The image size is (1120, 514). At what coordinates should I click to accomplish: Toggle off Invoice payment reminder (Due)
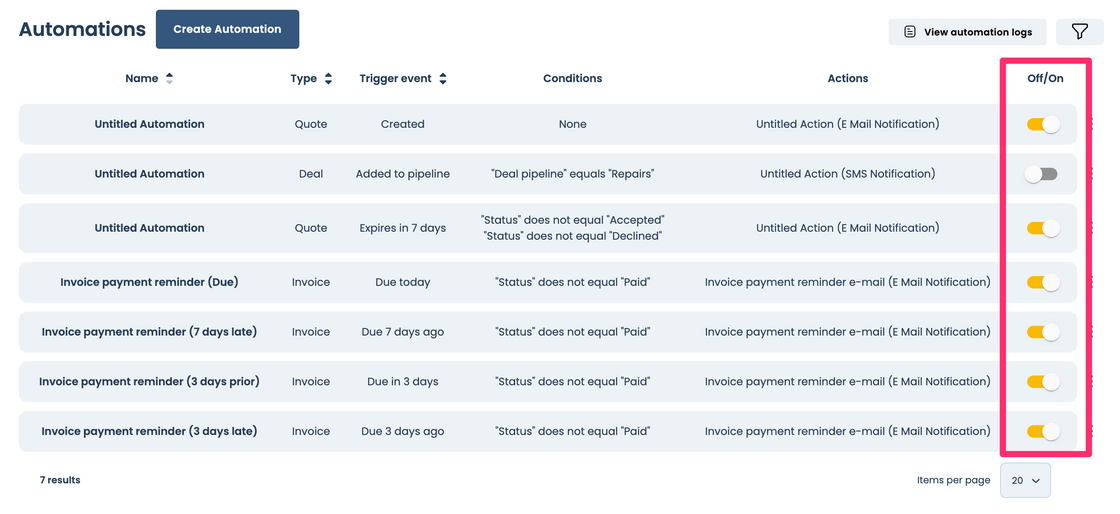(1042, 282)
